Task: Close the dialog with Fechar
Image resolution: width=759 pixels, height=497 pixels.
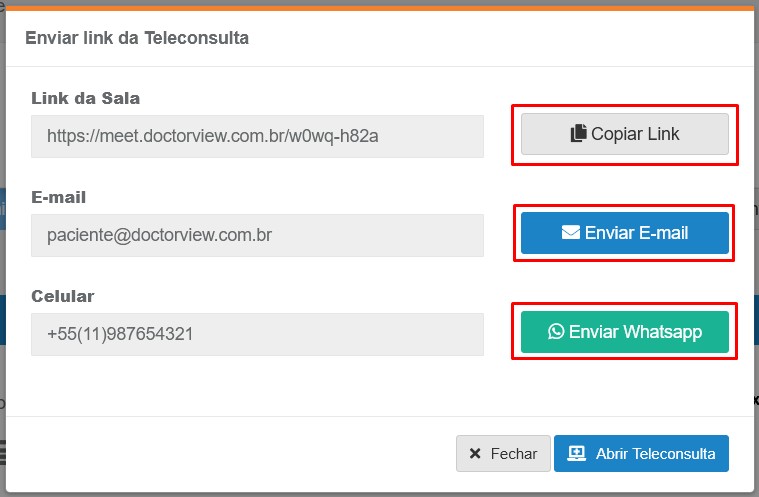Action: pos(503,453)
